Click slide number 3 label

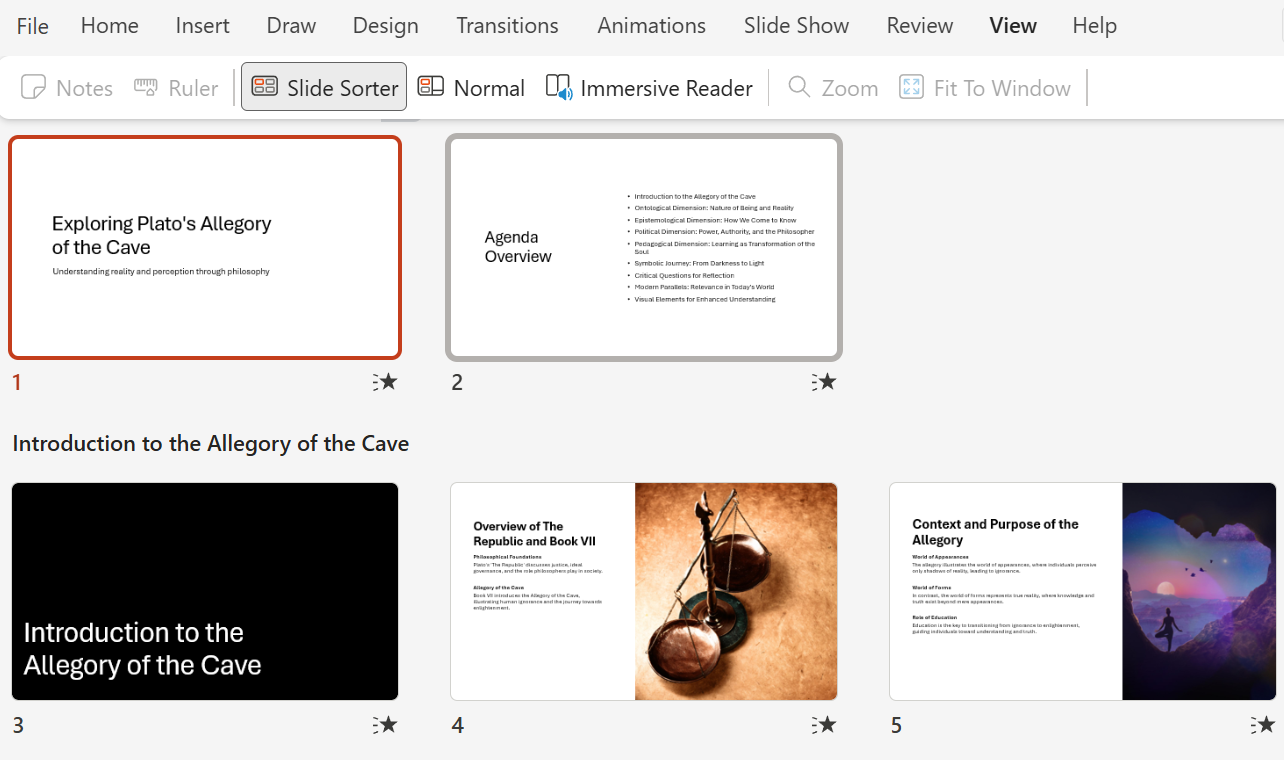[18, 725]
